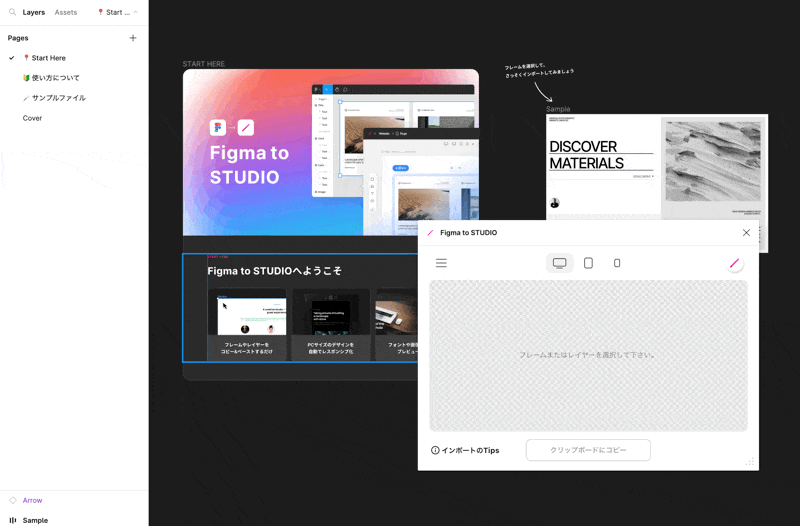Open the Start page dropdown in the panel header
800x526 pixels.
coord(118,12)
